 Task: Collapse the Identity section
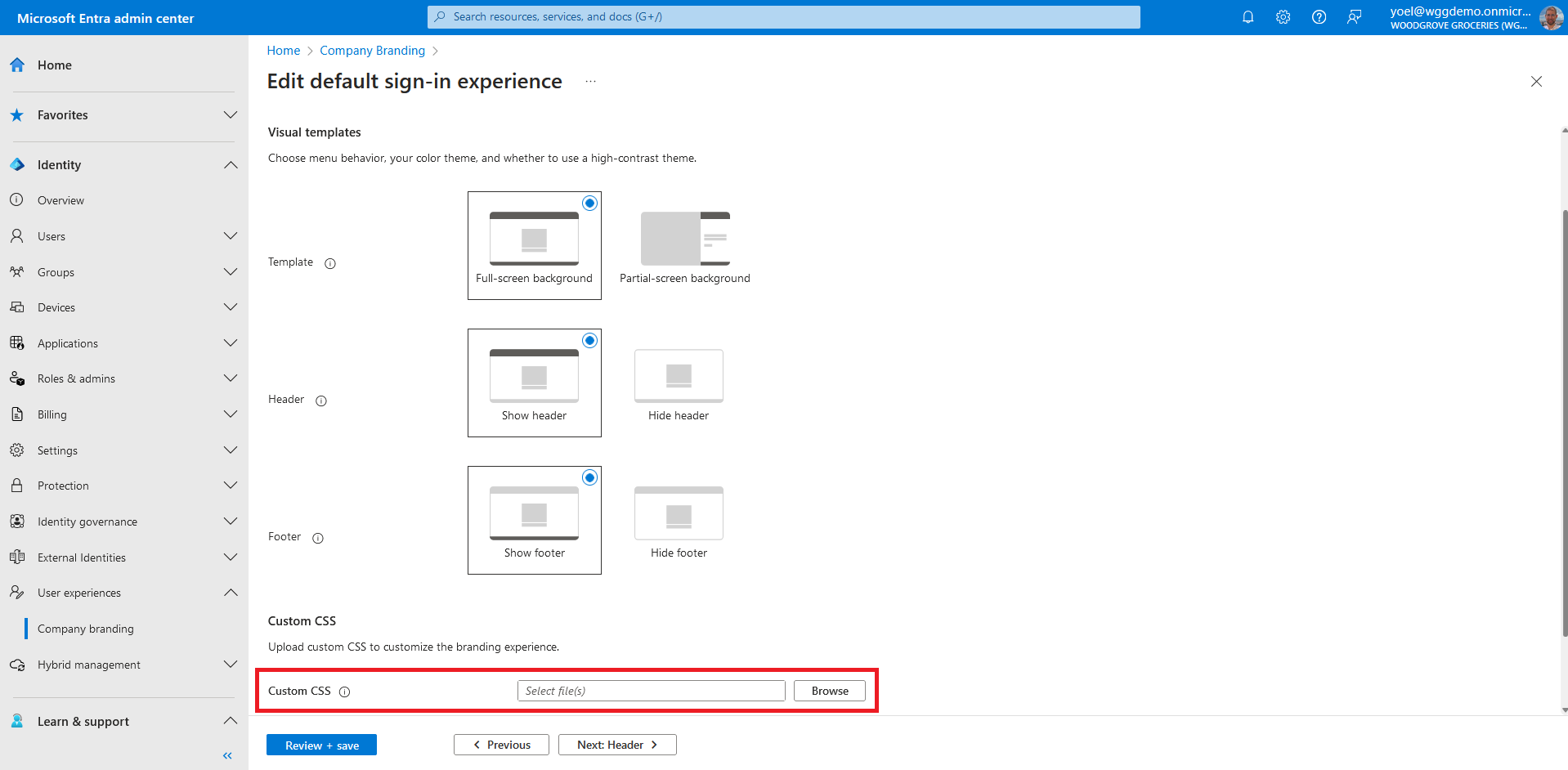point(231,165)
